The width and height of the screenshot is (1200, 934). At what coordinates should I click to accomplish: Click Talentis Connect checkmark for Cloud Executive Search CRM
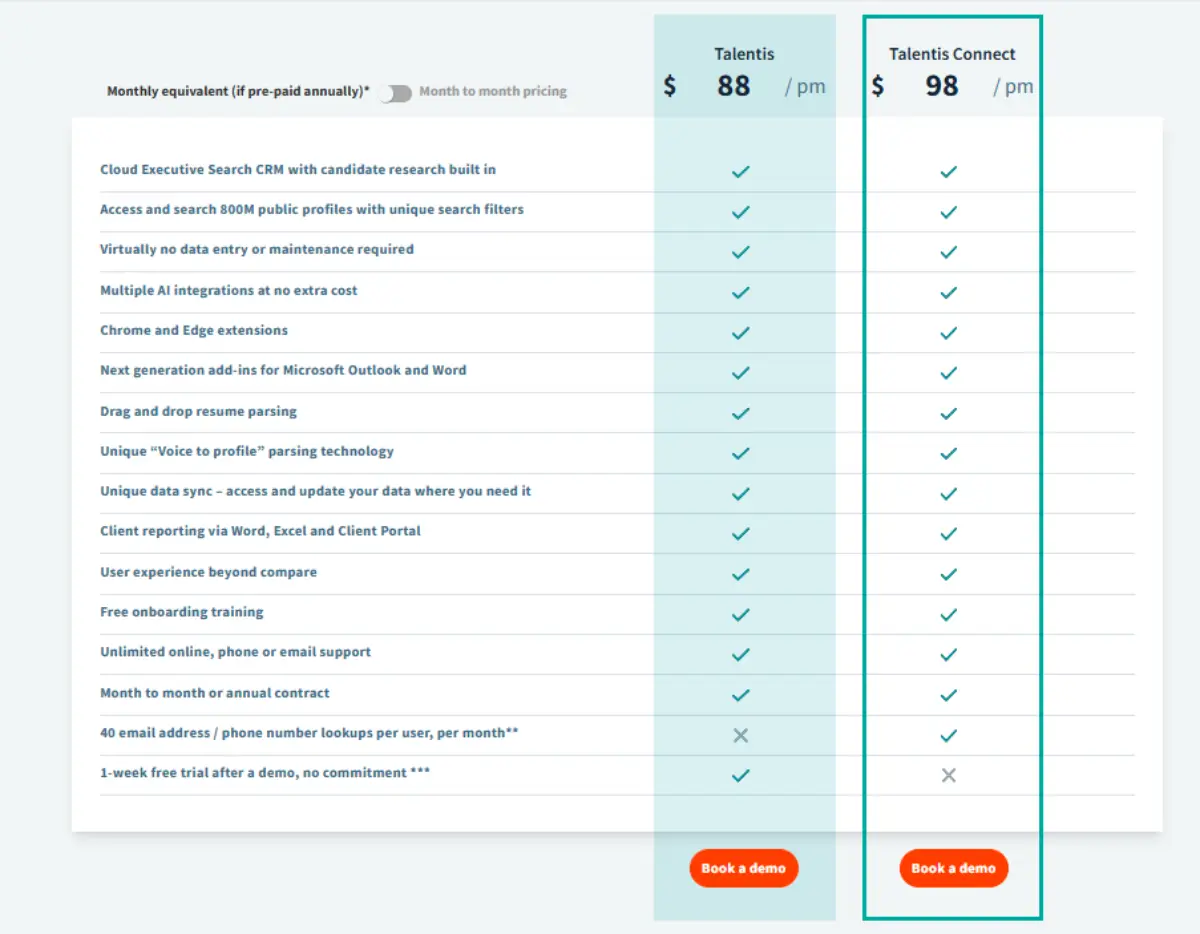(x=948, y=172)
